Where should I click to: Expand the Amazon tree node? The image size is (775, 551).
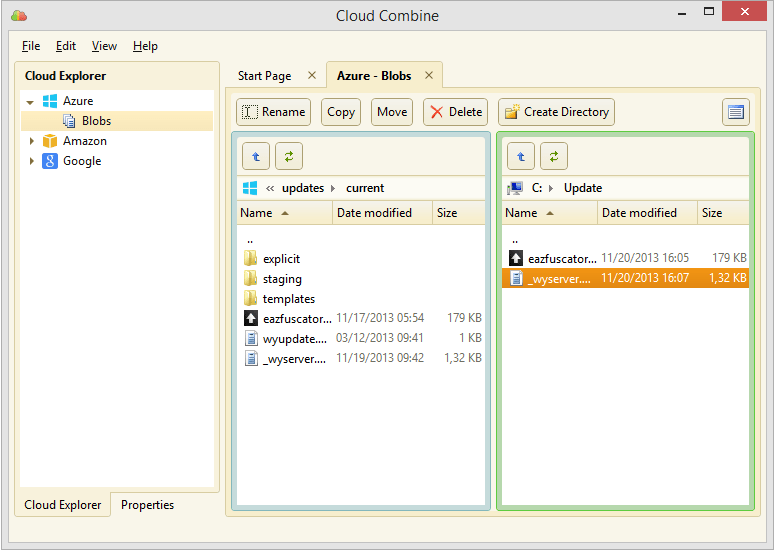tap(30, 141)
